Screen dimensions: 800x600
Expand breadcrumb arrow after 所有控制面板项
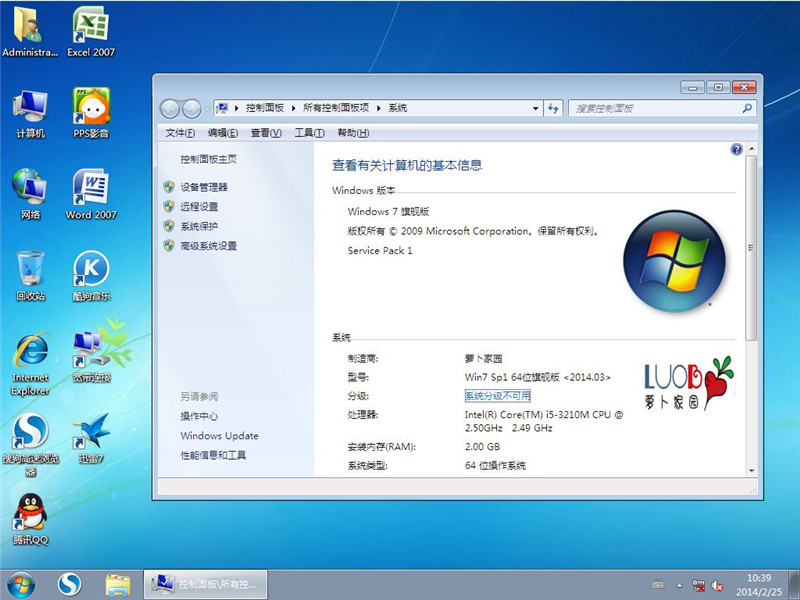(379, 108)
